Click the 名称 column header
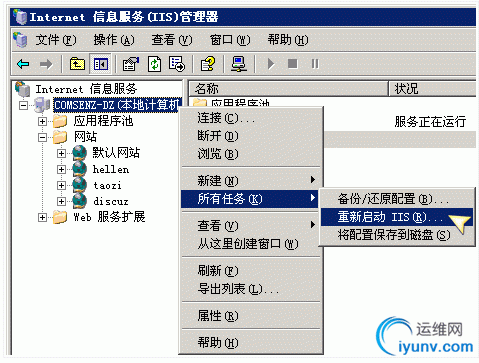This screenshot has height=363, width=479. pos(289,89)
